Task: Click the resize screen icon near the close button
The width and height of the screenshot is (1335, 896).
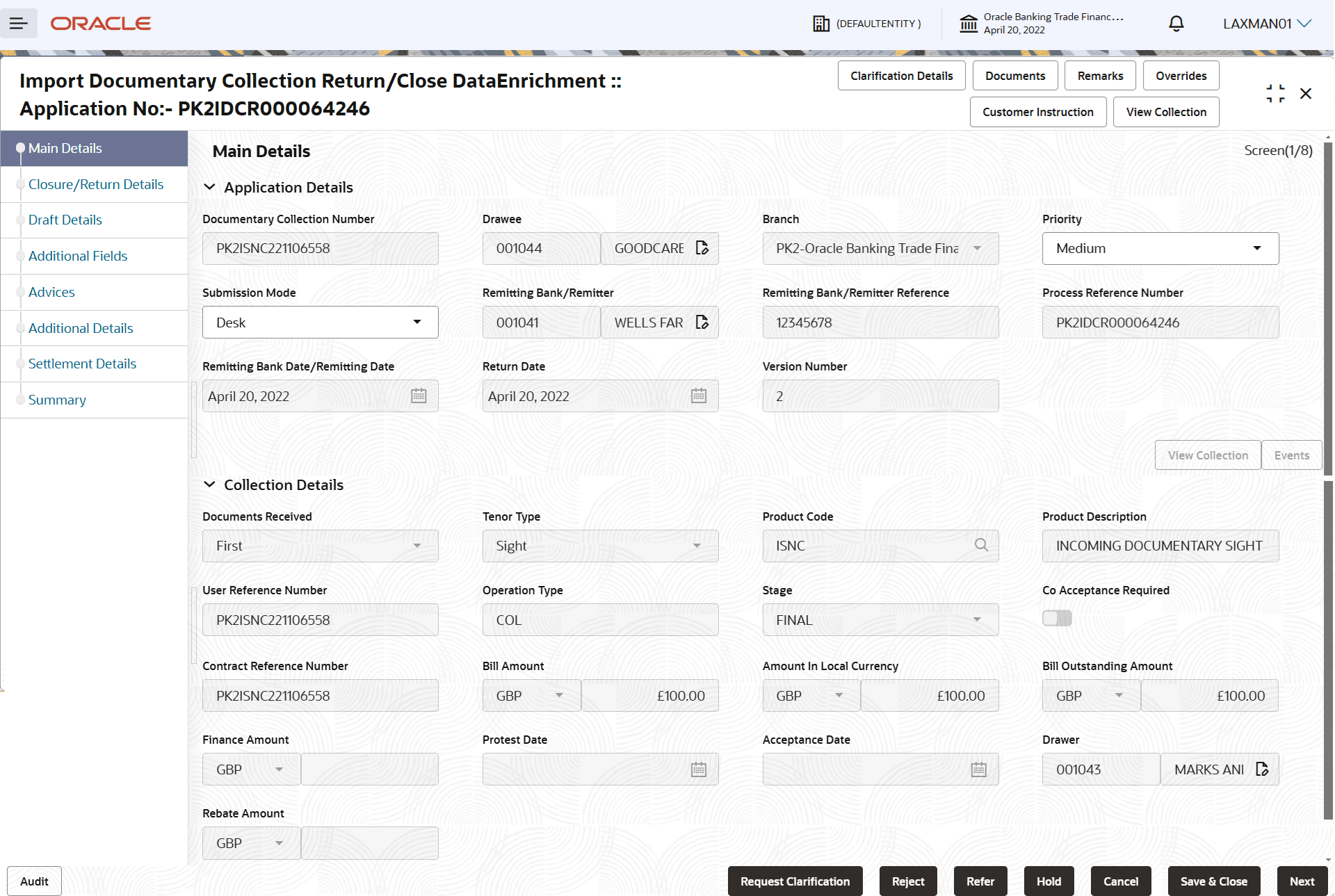Action: click(x=1275, y=93)
